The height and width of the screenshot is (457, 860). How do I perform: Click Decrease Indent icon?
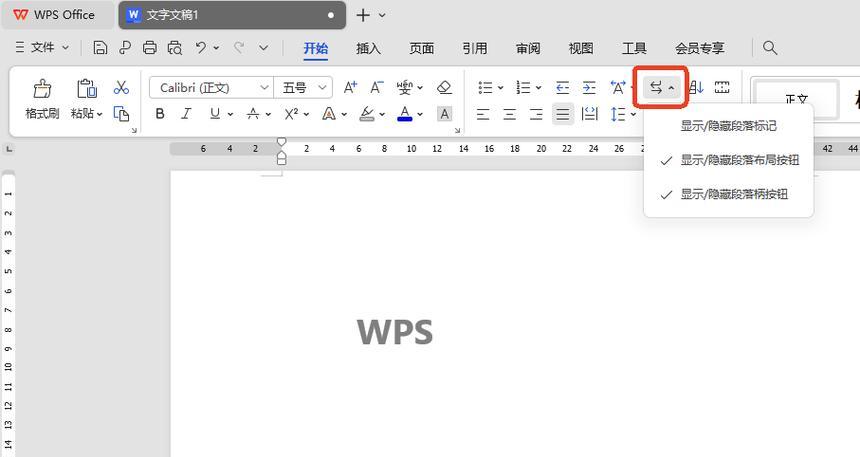point(562,87)
